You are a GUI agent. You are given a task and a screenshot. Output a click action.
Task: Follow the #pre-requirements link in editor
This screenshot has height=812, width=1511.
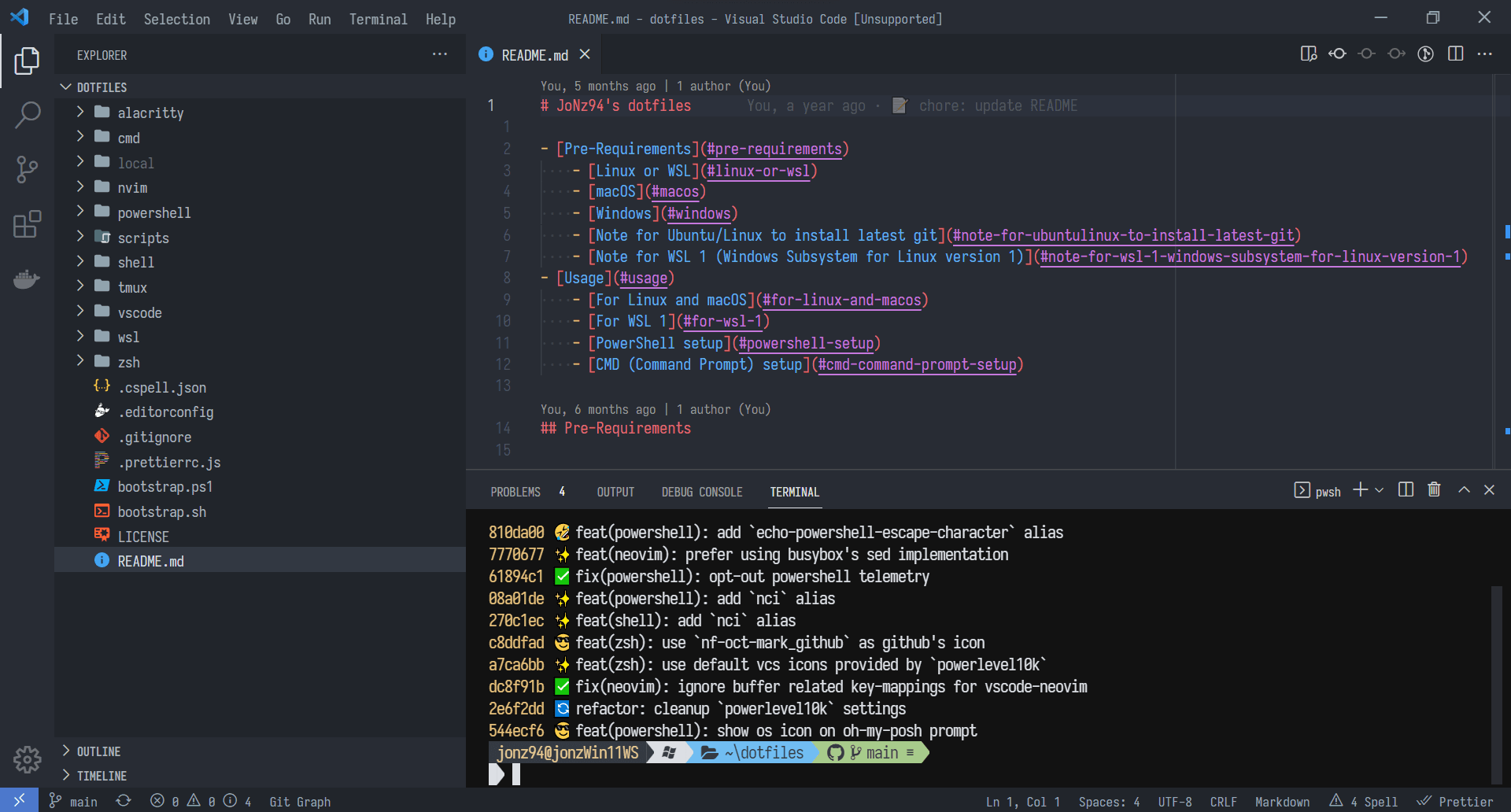coord(774,149)
